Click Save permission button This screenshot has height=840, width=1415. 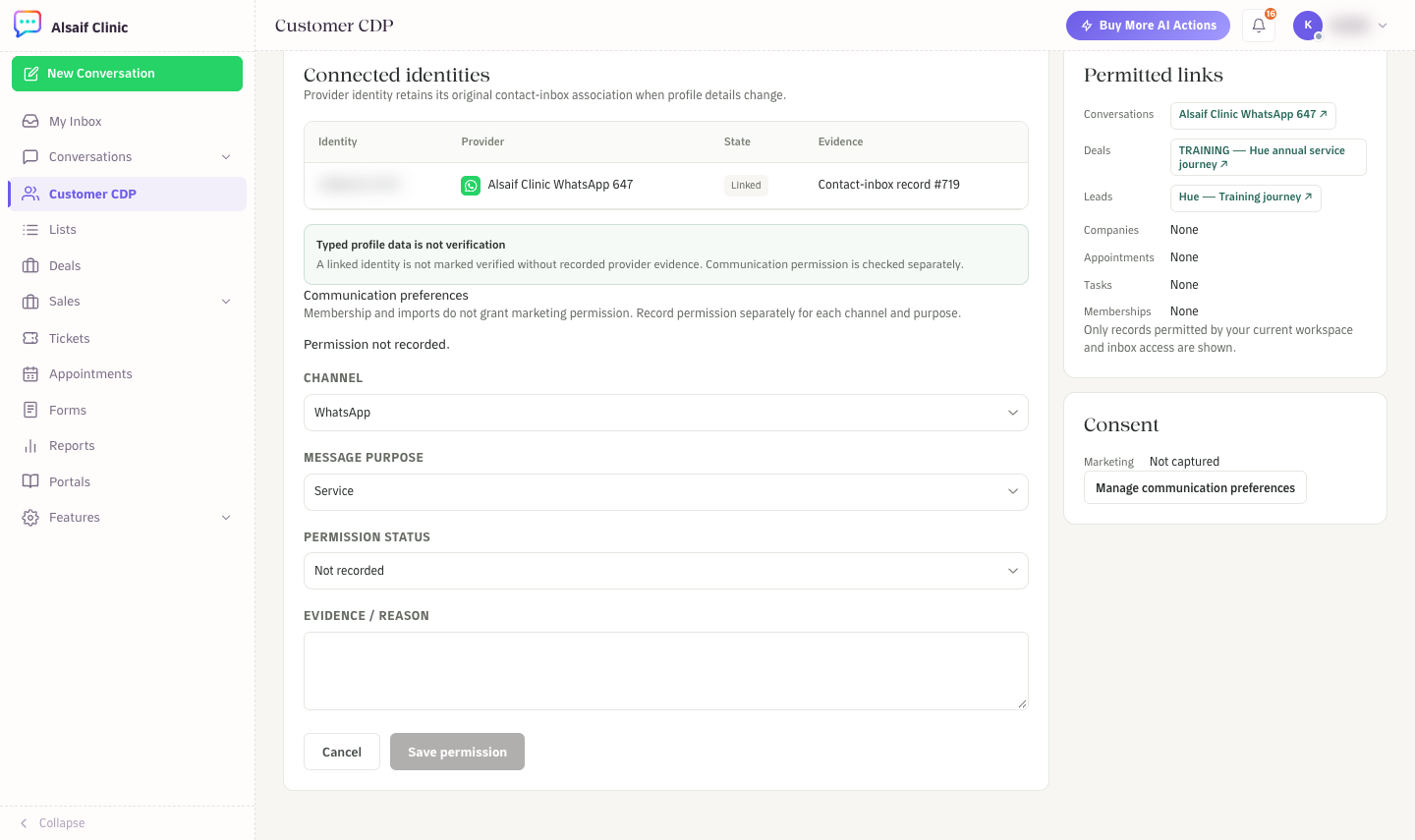(x=457, y=752)
